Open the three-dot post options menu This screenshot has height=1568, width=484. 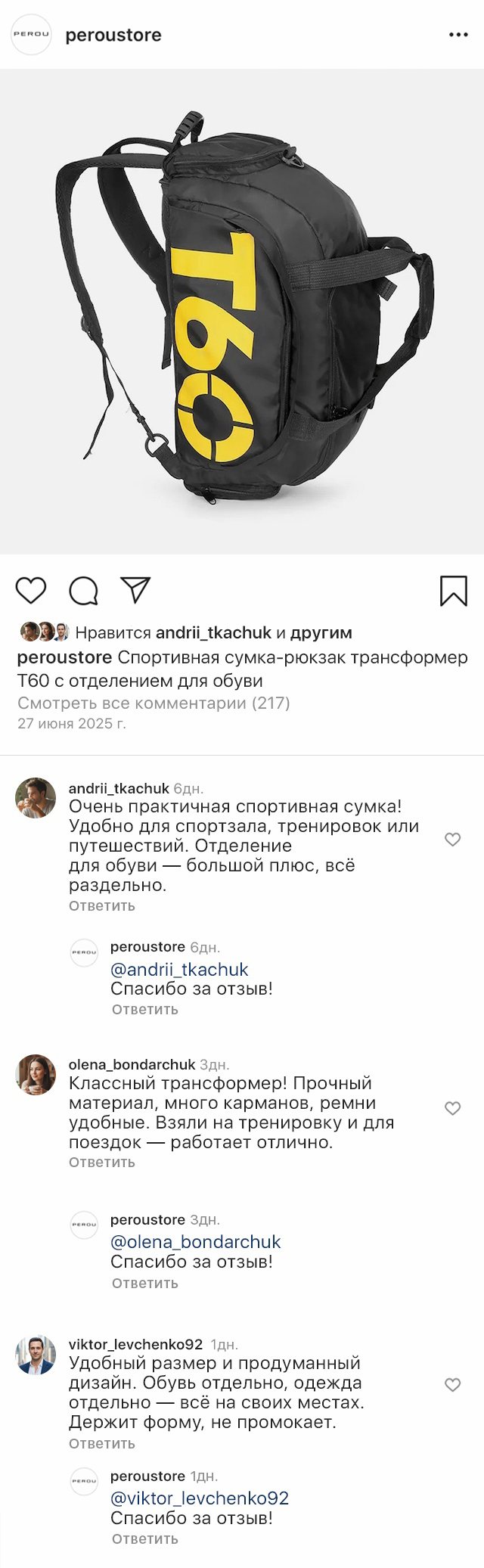(x=458, y=35)
